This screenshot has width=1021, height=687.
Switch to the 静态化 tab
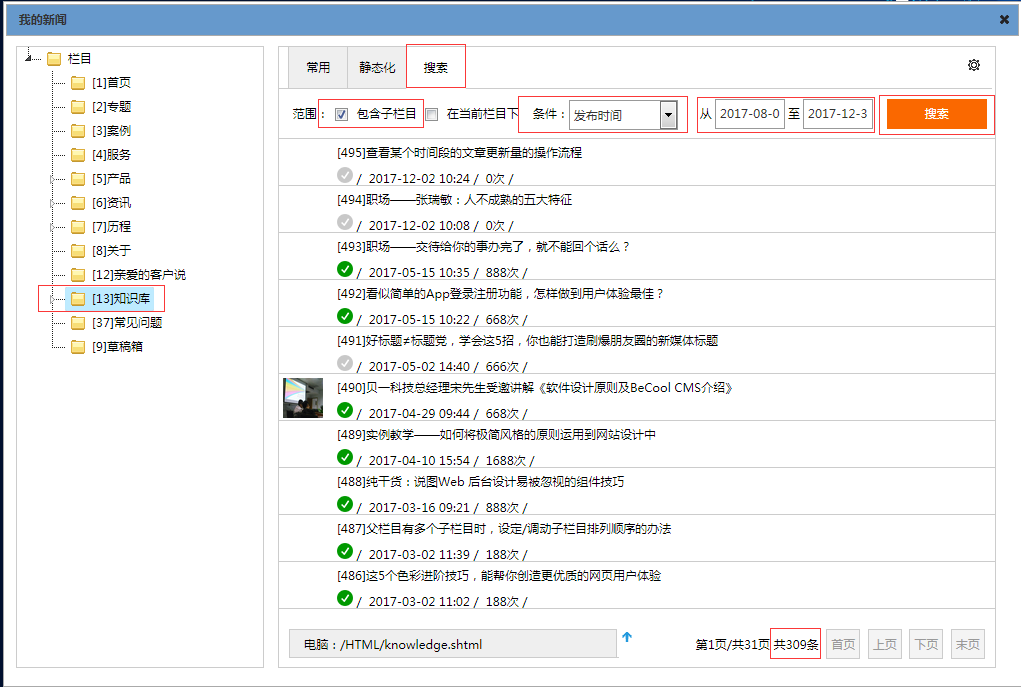(x=377, y=68)
